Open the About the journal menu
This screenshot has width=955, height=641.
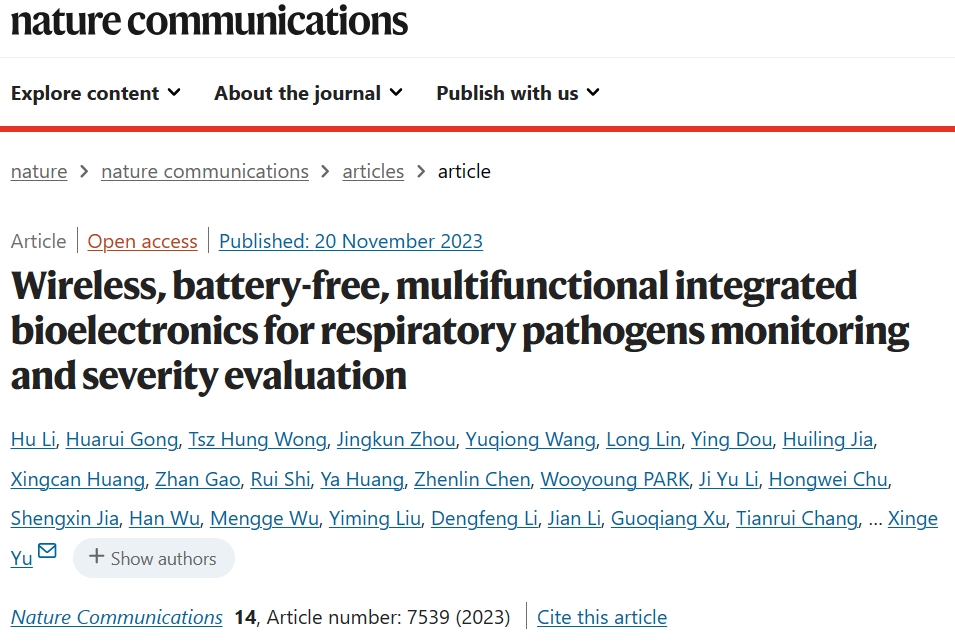pos(308,93)
